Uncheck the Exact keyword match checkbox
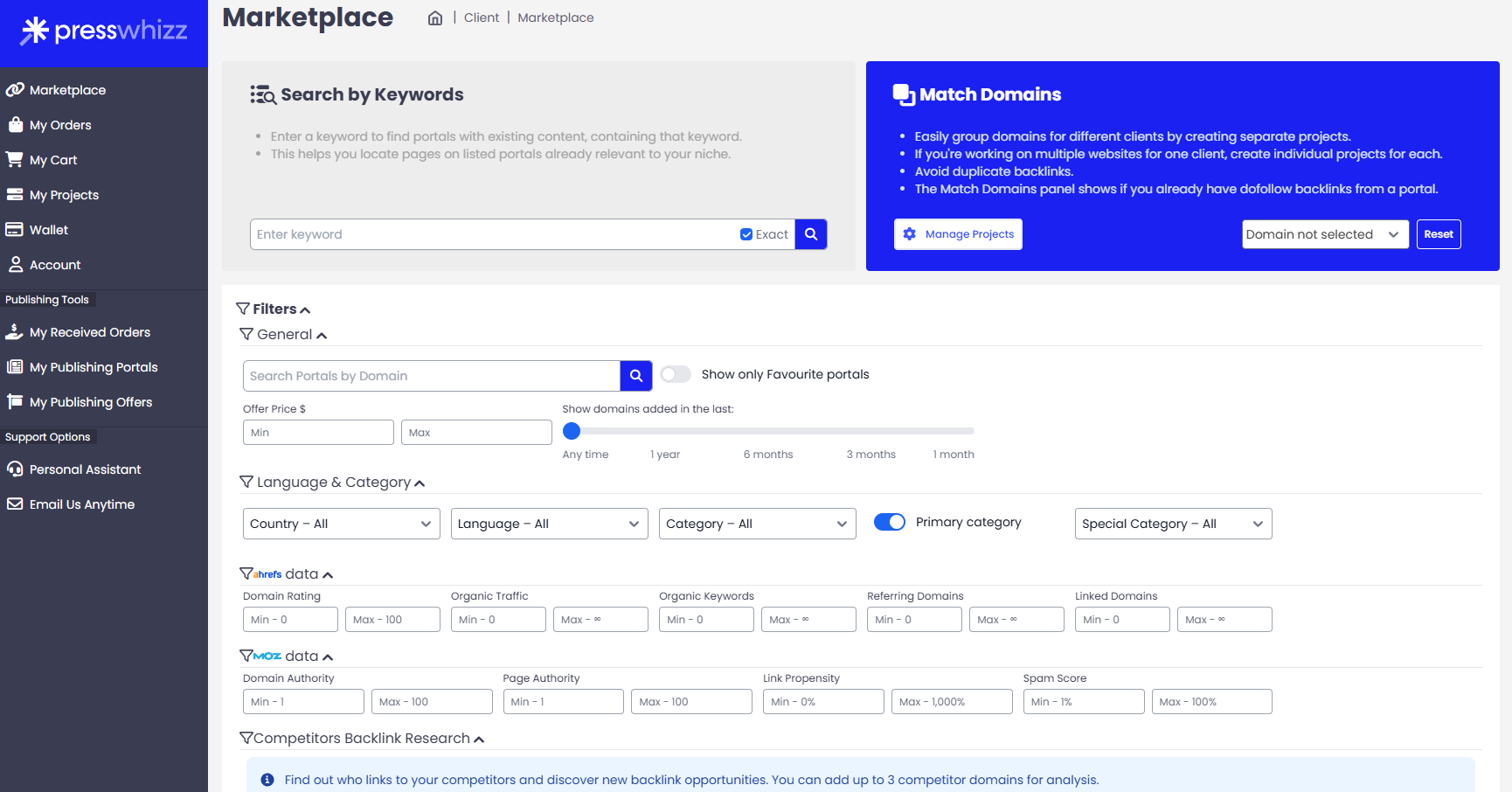The image size is (1512, 792). pyautogui.click(x=746, y=234)
